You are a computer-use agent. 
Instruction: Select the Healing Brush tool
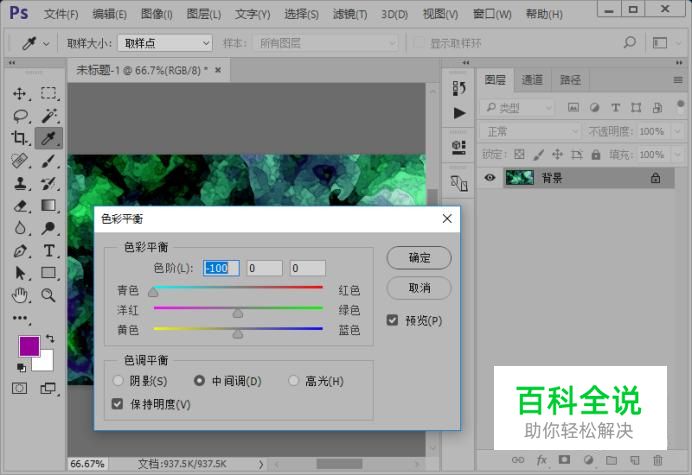(x=19, y=161)
